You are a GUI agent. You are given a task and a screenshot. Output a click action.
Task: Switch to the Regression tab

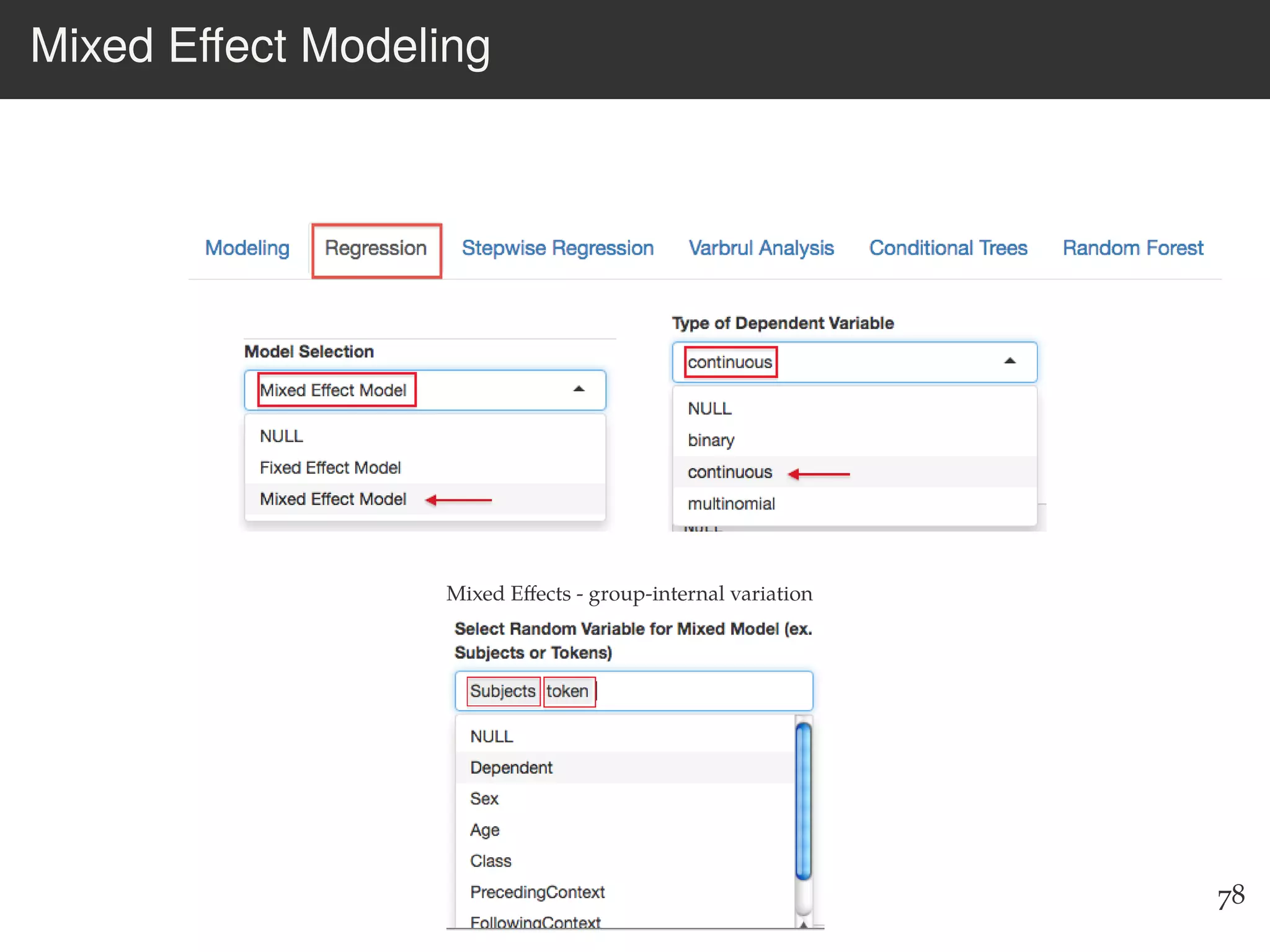point(376,249)
